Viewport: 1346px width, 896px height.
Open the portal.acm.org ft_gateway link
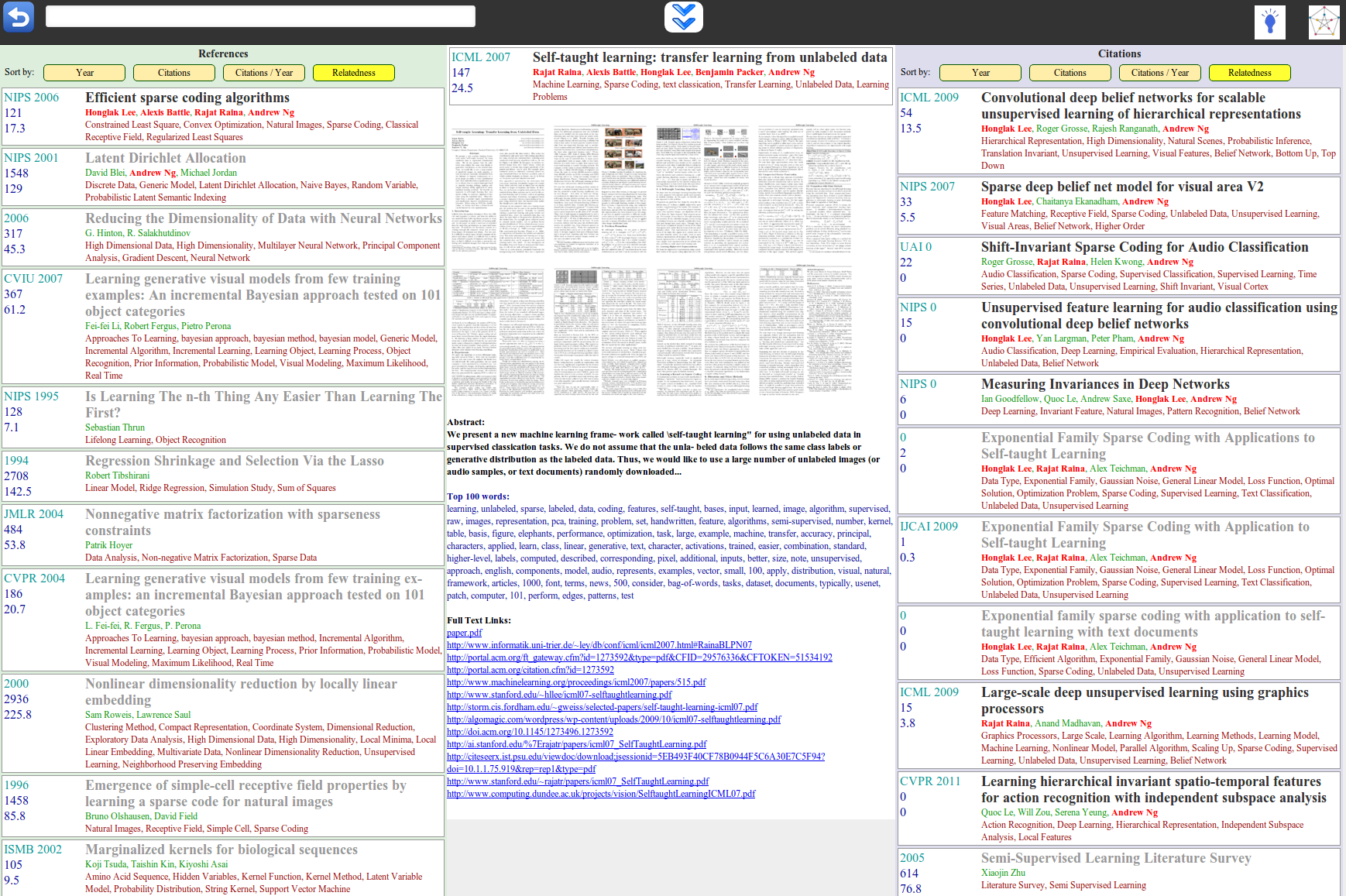click(x=640, y=657)
